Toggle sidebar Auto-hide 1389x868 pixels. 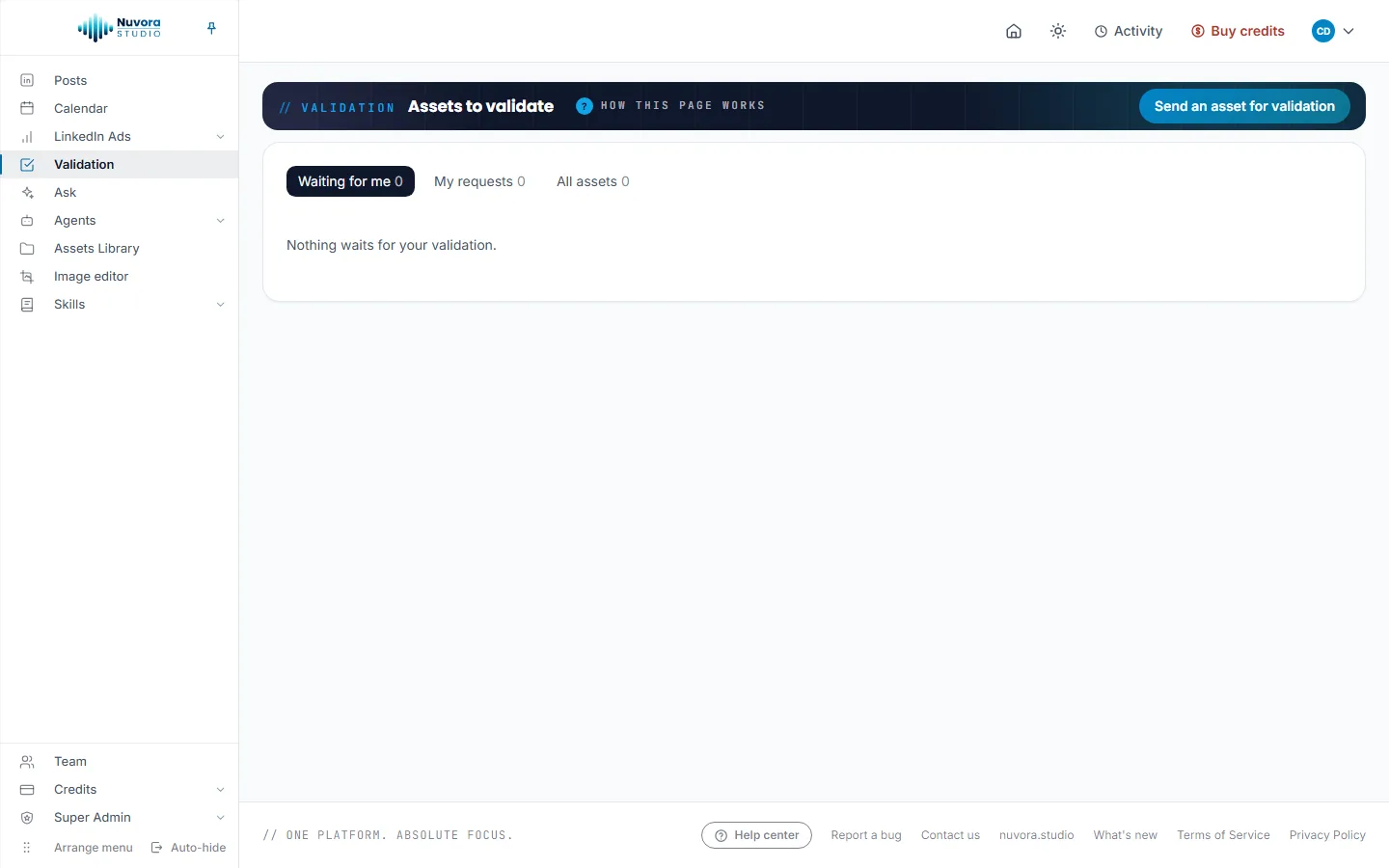pyautogui.click(x=188, y=847)
